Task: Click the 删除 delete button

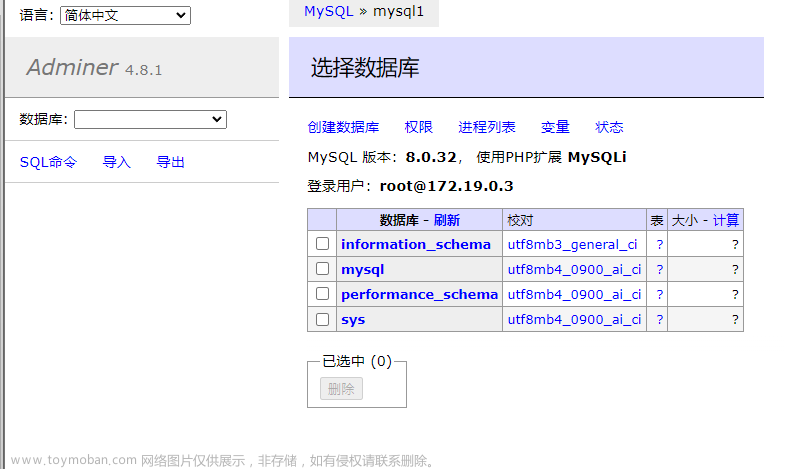Action: coord(341,389)
